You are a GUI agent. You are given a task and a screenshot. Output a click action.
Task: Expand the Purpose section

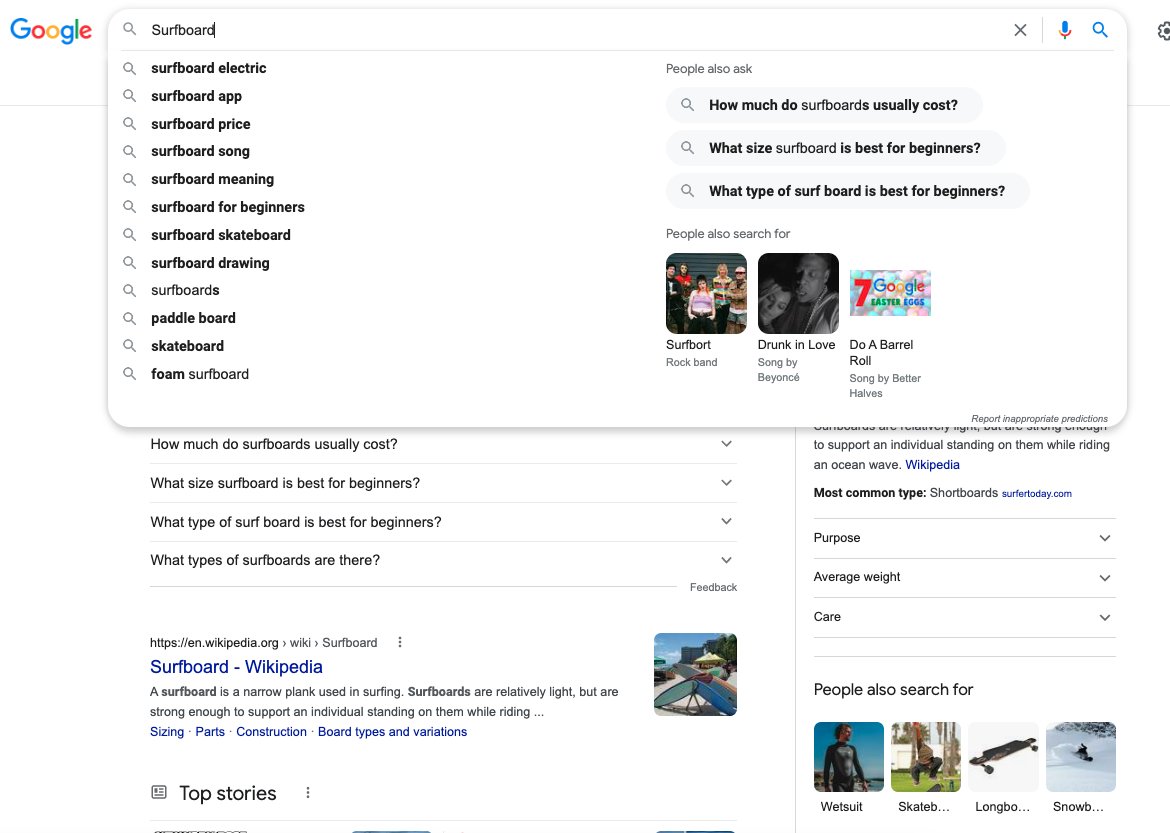point(965,538)
